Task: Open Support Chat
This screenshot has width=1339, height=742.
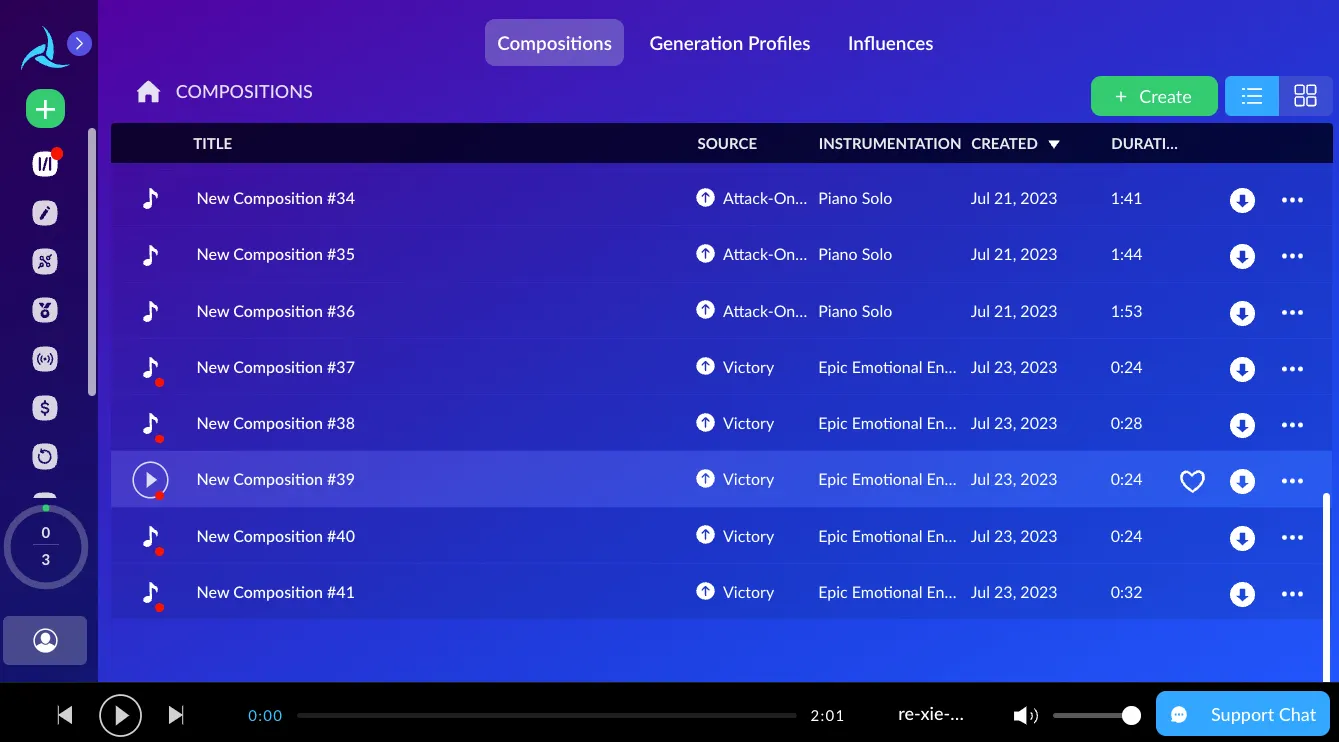Action: click(1243, 714)
